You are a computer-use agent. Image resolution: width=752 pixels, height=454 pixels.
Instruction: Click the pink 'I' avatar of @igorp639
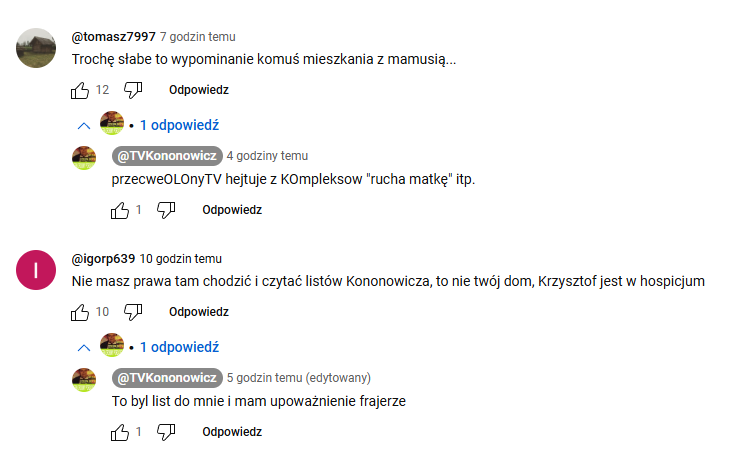click(x=37, y=269)
